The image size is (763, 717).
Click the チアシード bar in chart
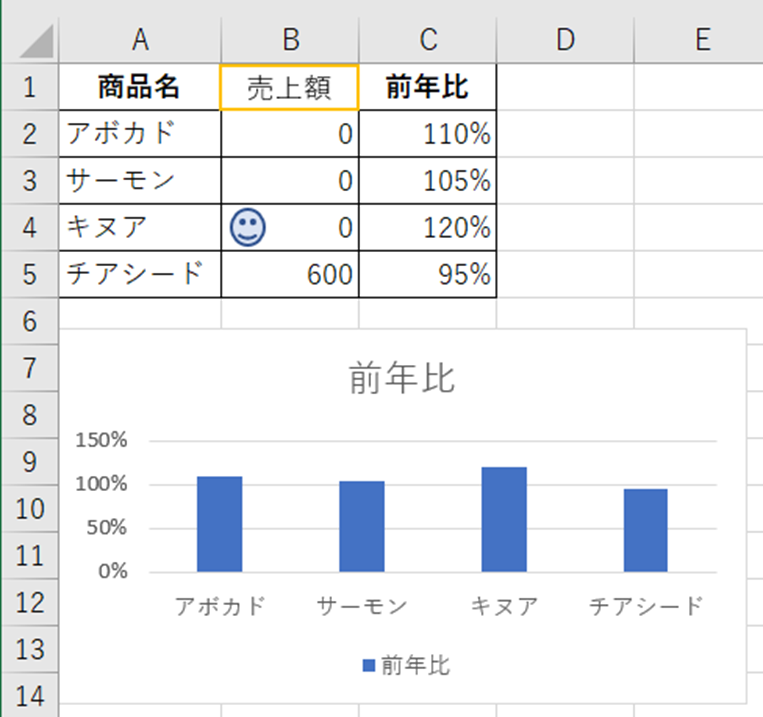645,530
